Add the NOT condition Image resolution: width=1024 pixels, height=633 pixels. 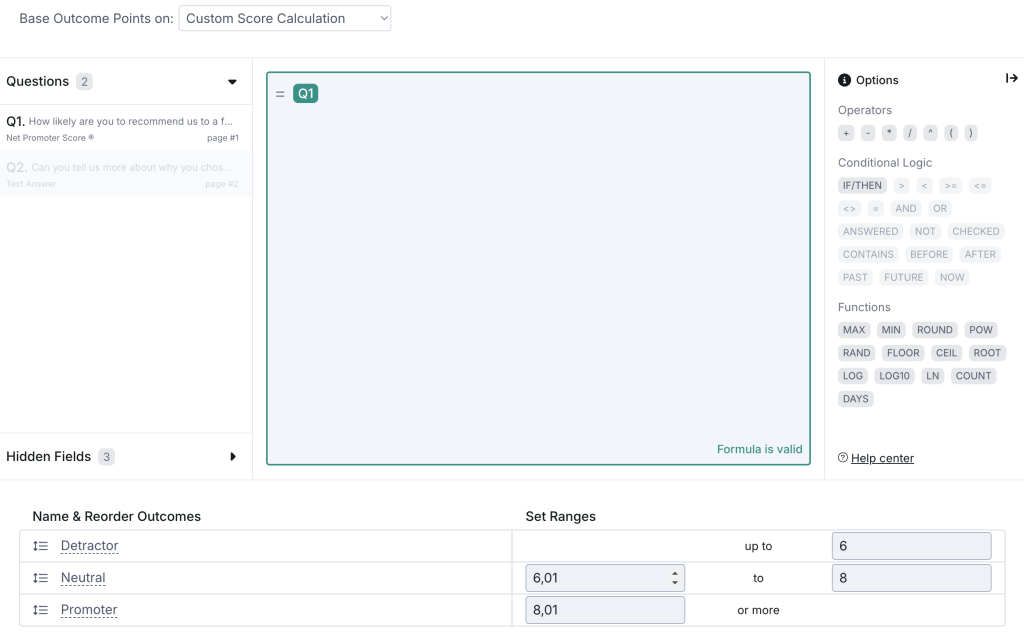(x=925, y=231)
